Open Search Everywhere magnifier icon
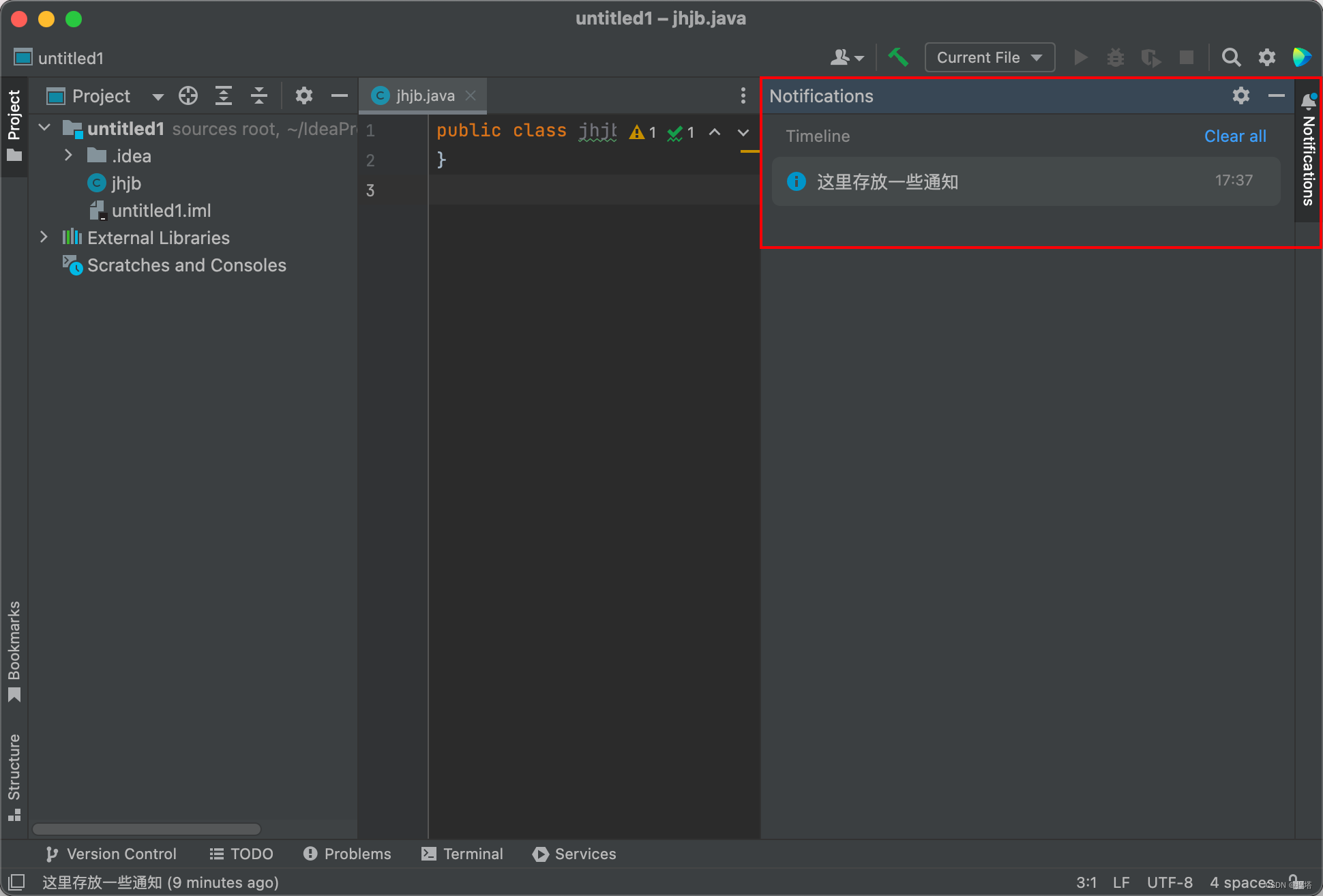 pos(1231,57)
